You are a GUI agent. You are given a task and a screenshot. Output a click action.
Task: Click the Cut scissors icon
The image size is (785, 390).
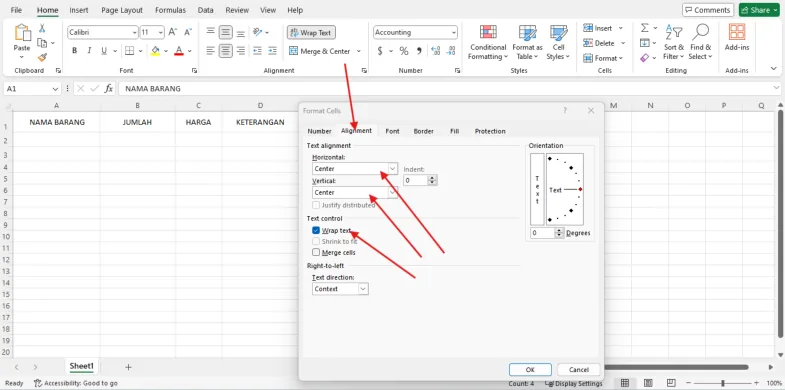[43, 29]
